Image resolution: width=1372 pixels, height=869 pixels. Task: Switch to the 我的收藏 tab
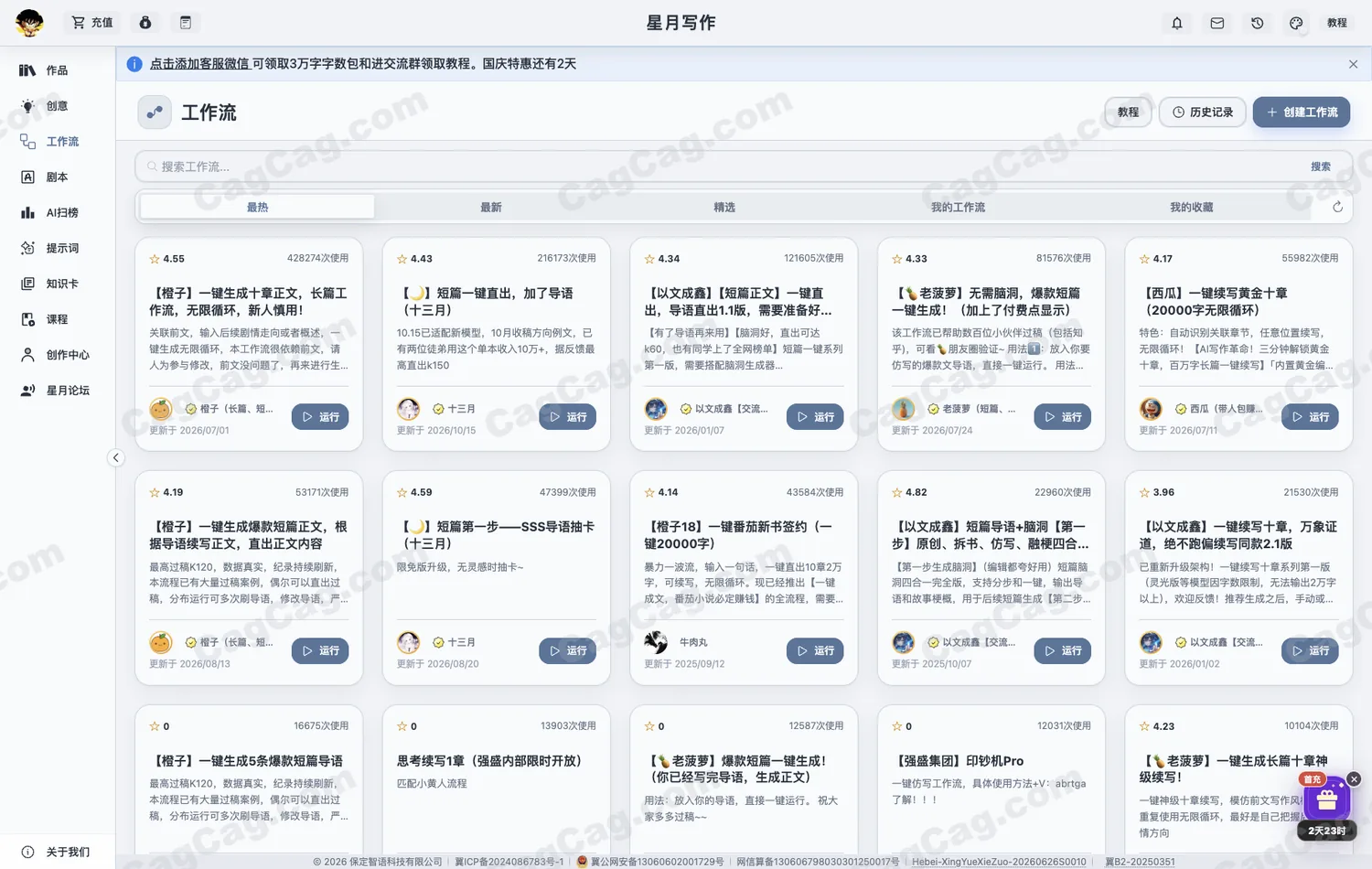coord(1191,208)
